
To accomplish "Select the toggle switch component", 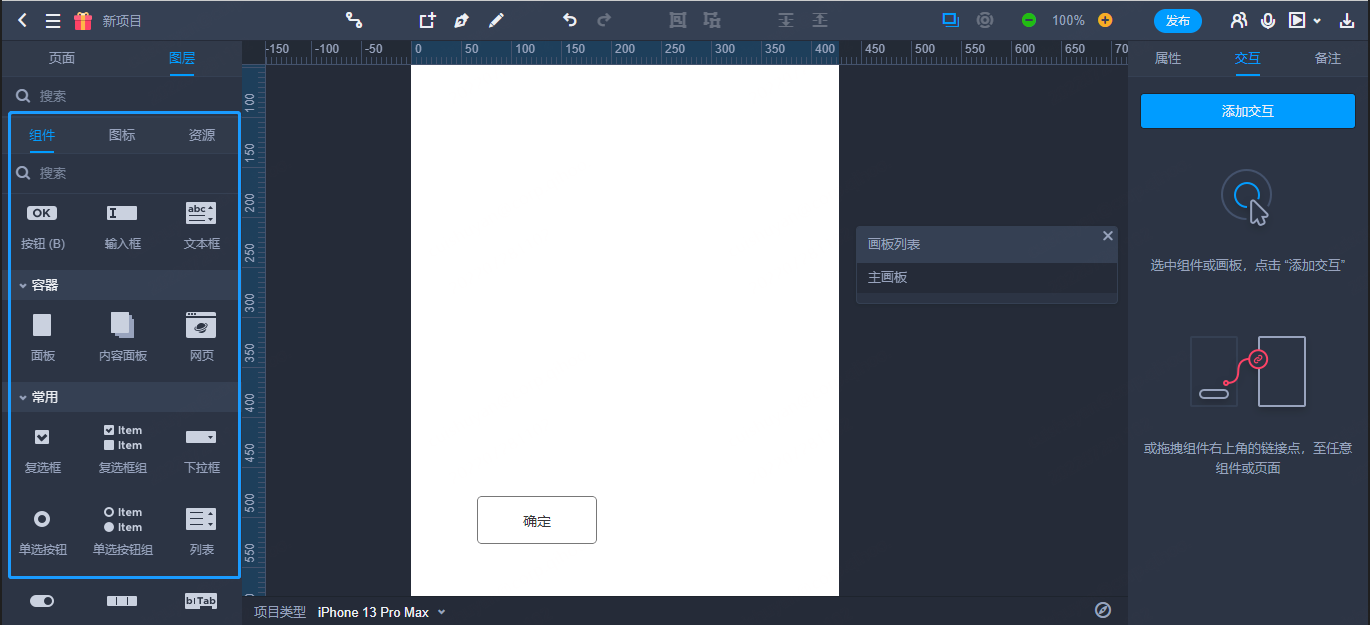I will (42, 600).
